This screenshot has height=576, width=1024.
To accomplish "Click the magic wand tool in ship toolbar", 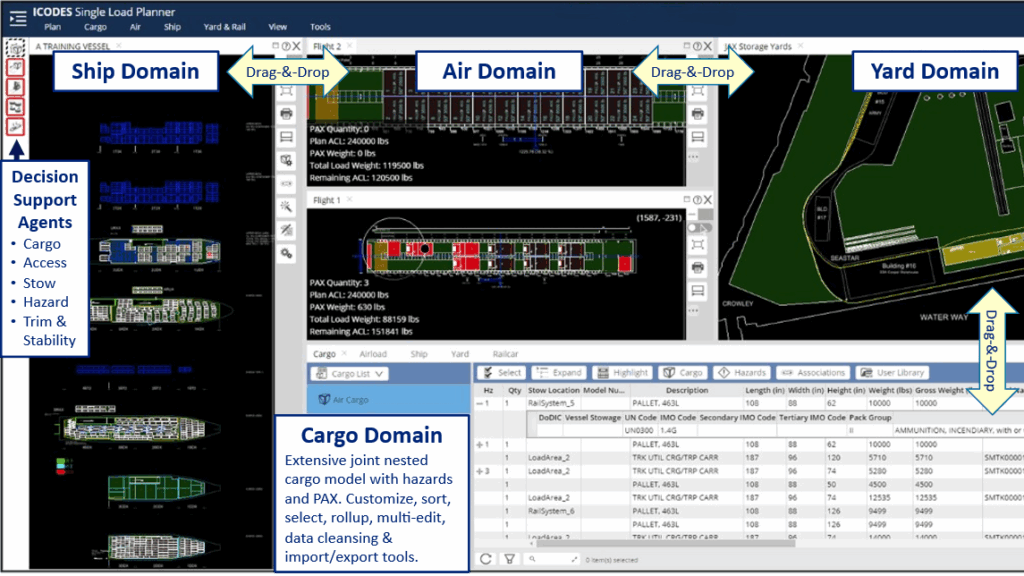I will point(287,207).
